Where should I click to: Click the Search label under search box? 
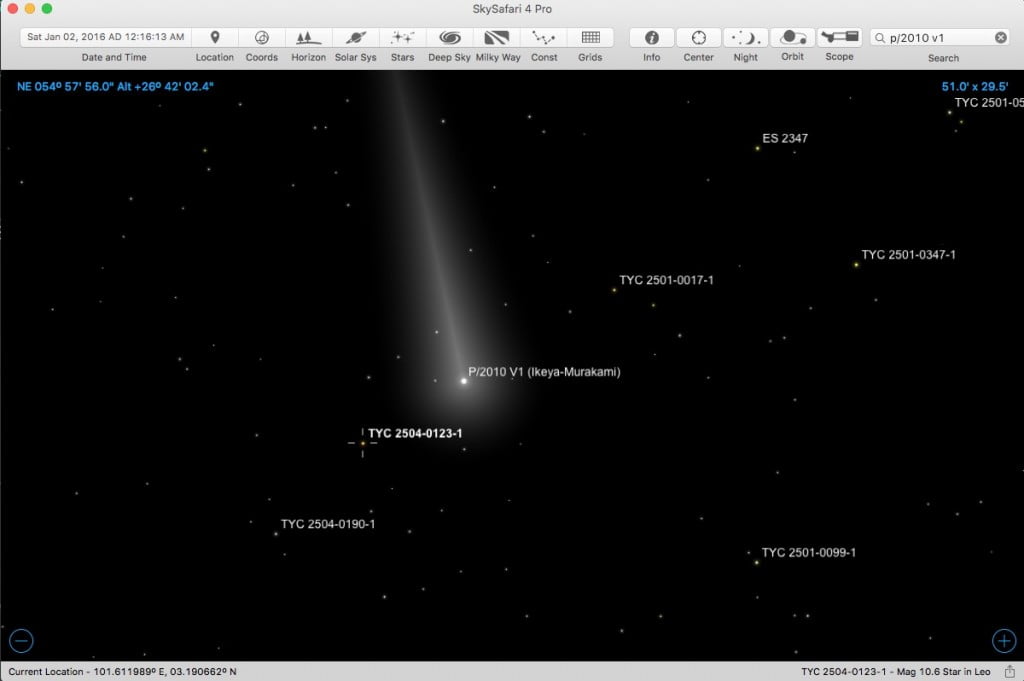[x=944, y=58]
